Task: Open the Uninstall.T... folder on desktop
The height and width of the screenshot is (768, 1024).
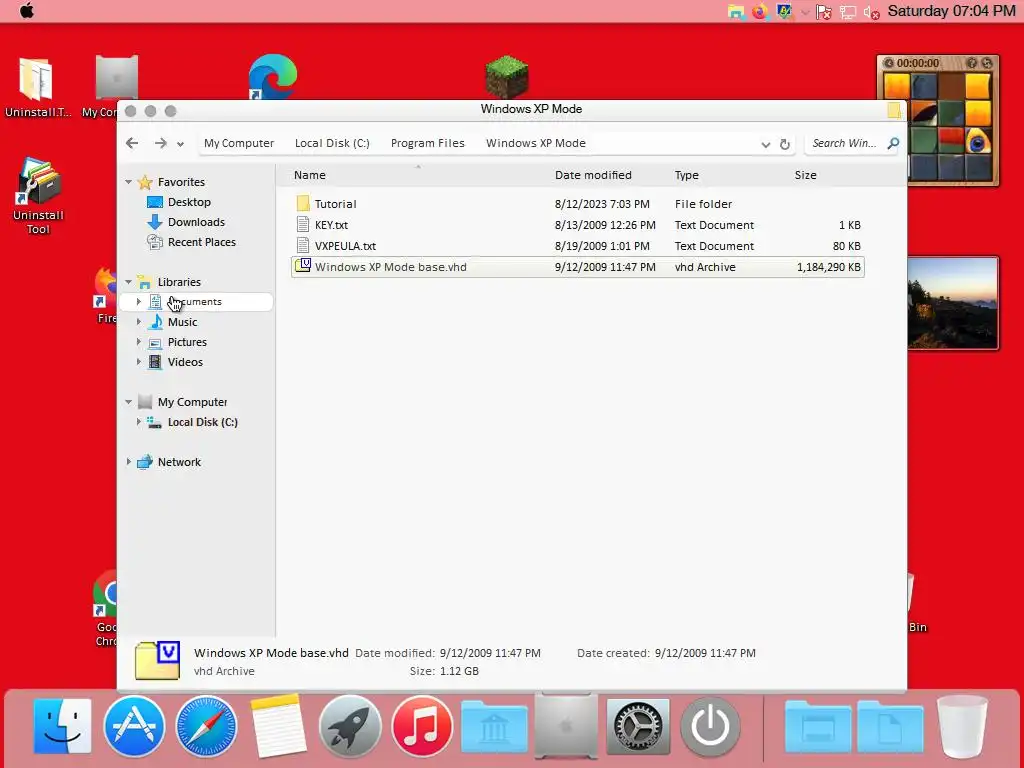Action: [37, 88]
